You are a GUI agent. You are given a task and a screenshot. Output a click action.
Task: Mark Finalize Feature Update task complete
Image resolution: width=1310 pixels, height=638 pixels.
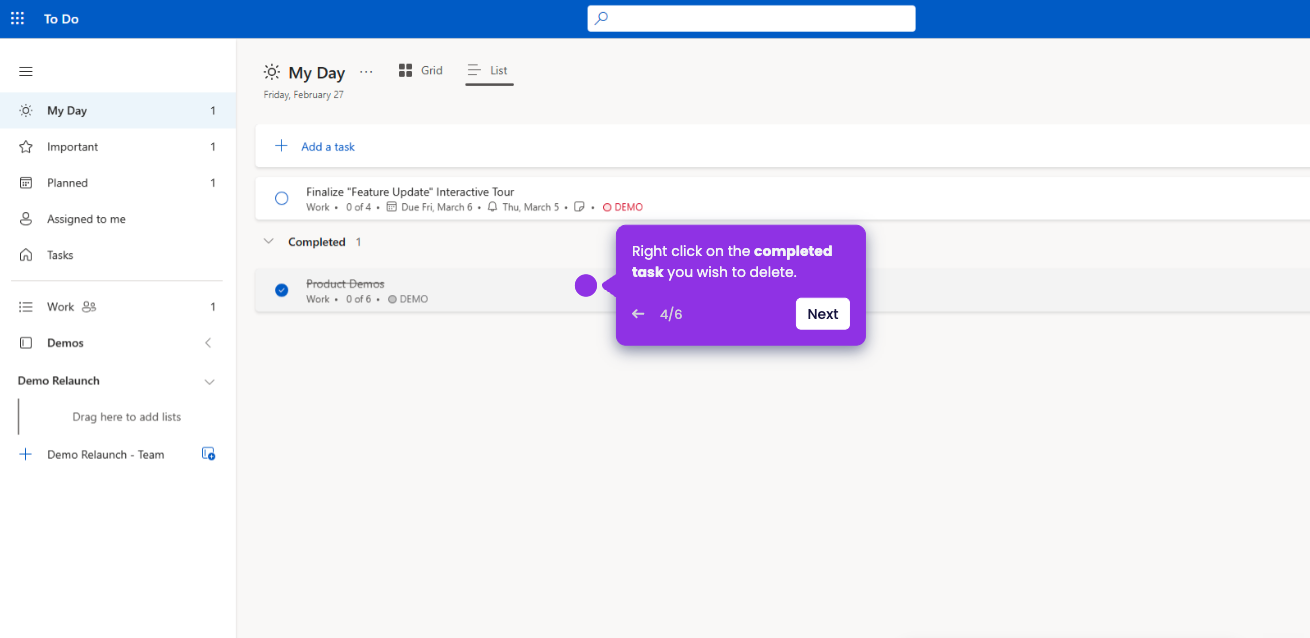[x=282, y=199]
